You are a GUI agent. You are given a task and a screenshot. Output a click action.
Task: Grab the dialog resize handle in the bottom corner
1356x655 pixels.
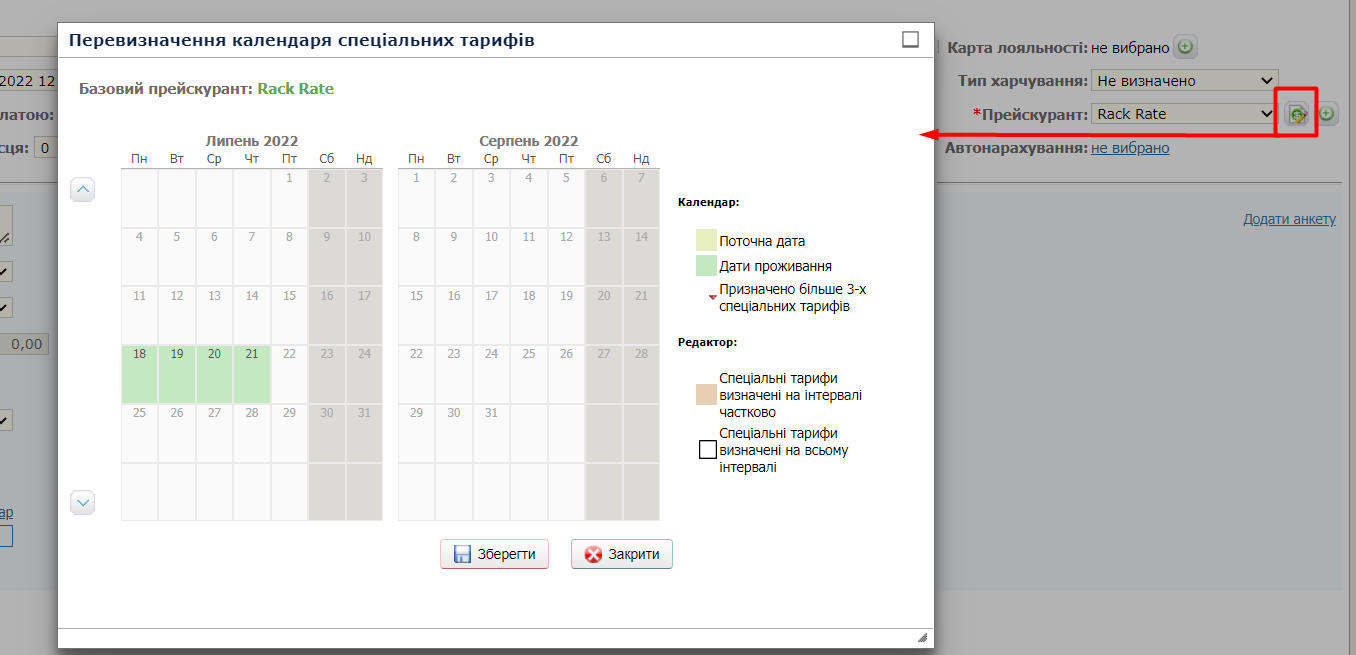[x=921, y=637]
